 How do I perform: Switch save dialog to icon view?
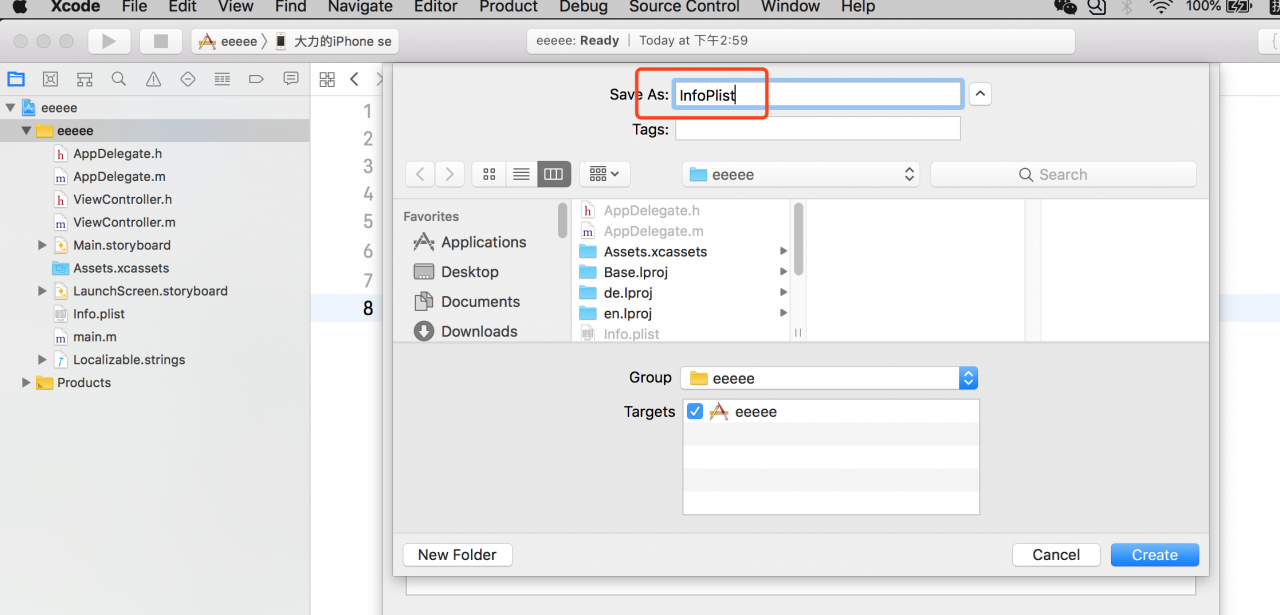tap(489, 174)
